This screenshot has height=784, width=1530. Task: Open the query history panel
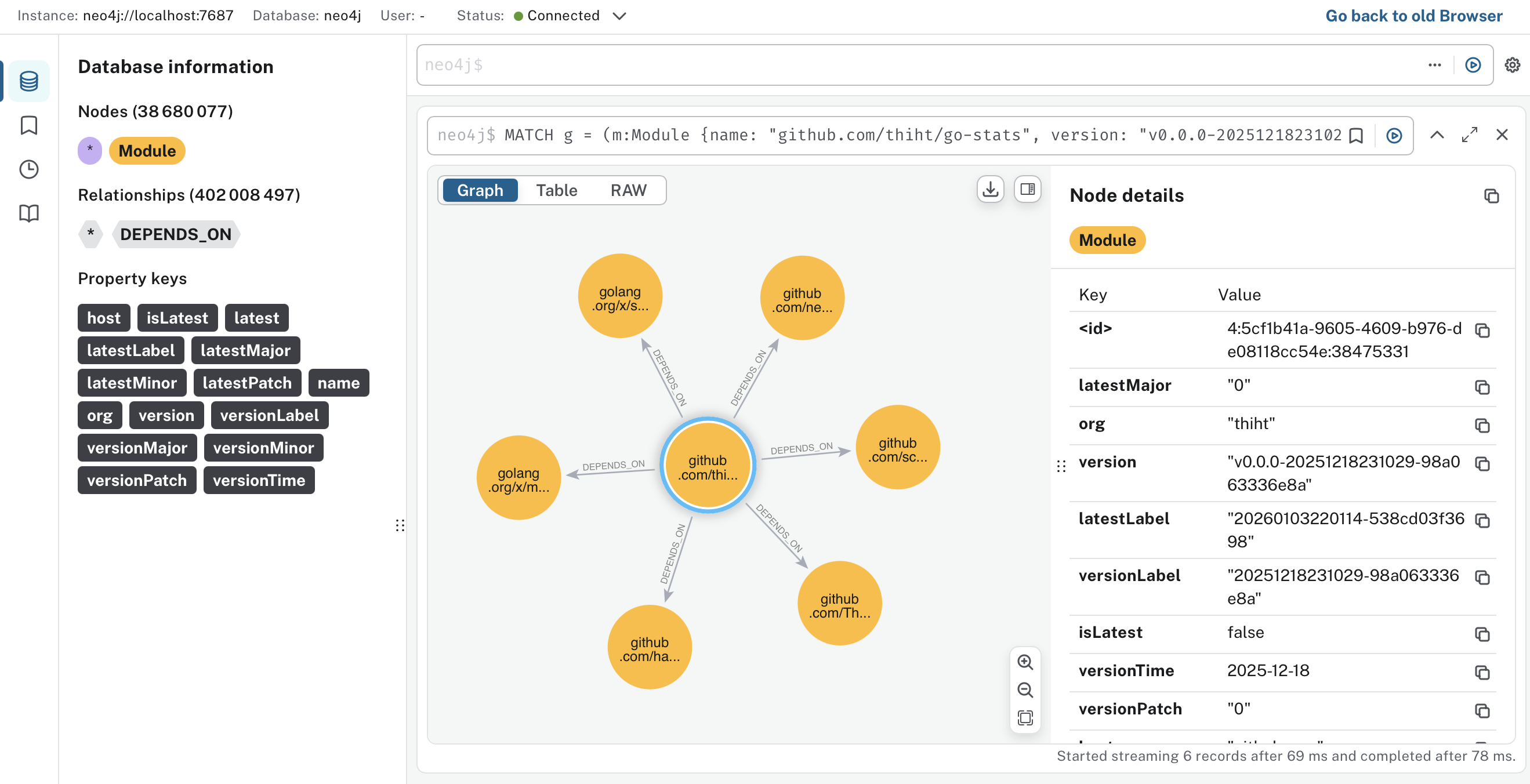[28, 169]
